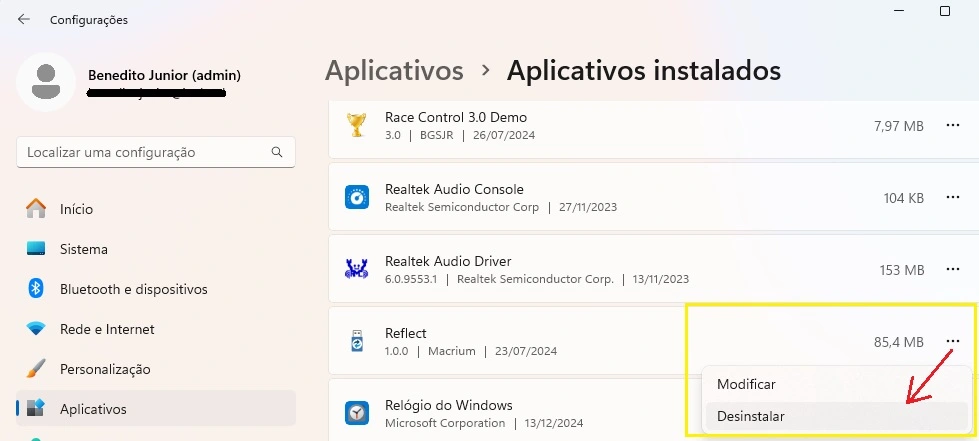Select the Reflect app name
Image resolution: width=979 pixels, height=441 pixels.
[x=406, y=333]
